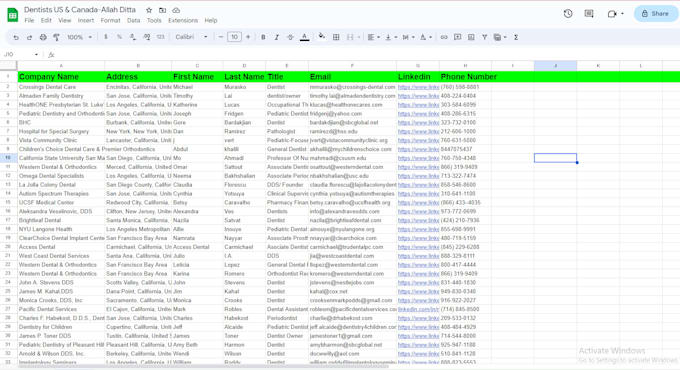680x370 pixels.
Task: Open the Extensions menu
Action: pyautogui.click(x=183, y=20)
